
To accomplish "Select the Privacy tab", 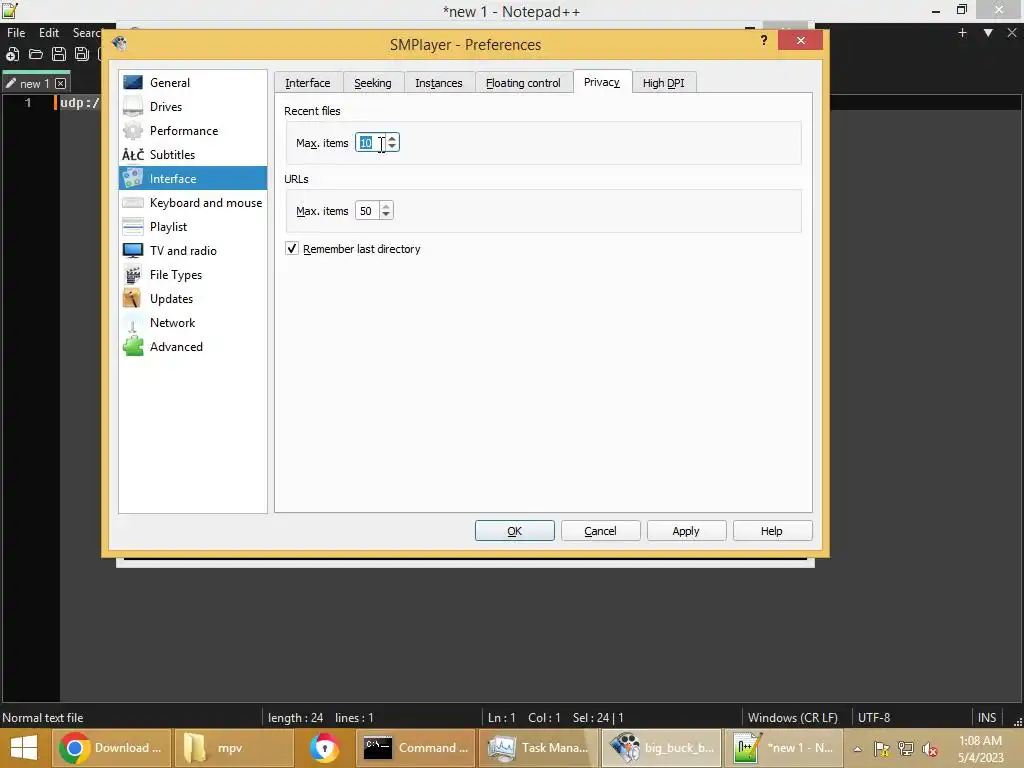I will click(x=602, y=82).
